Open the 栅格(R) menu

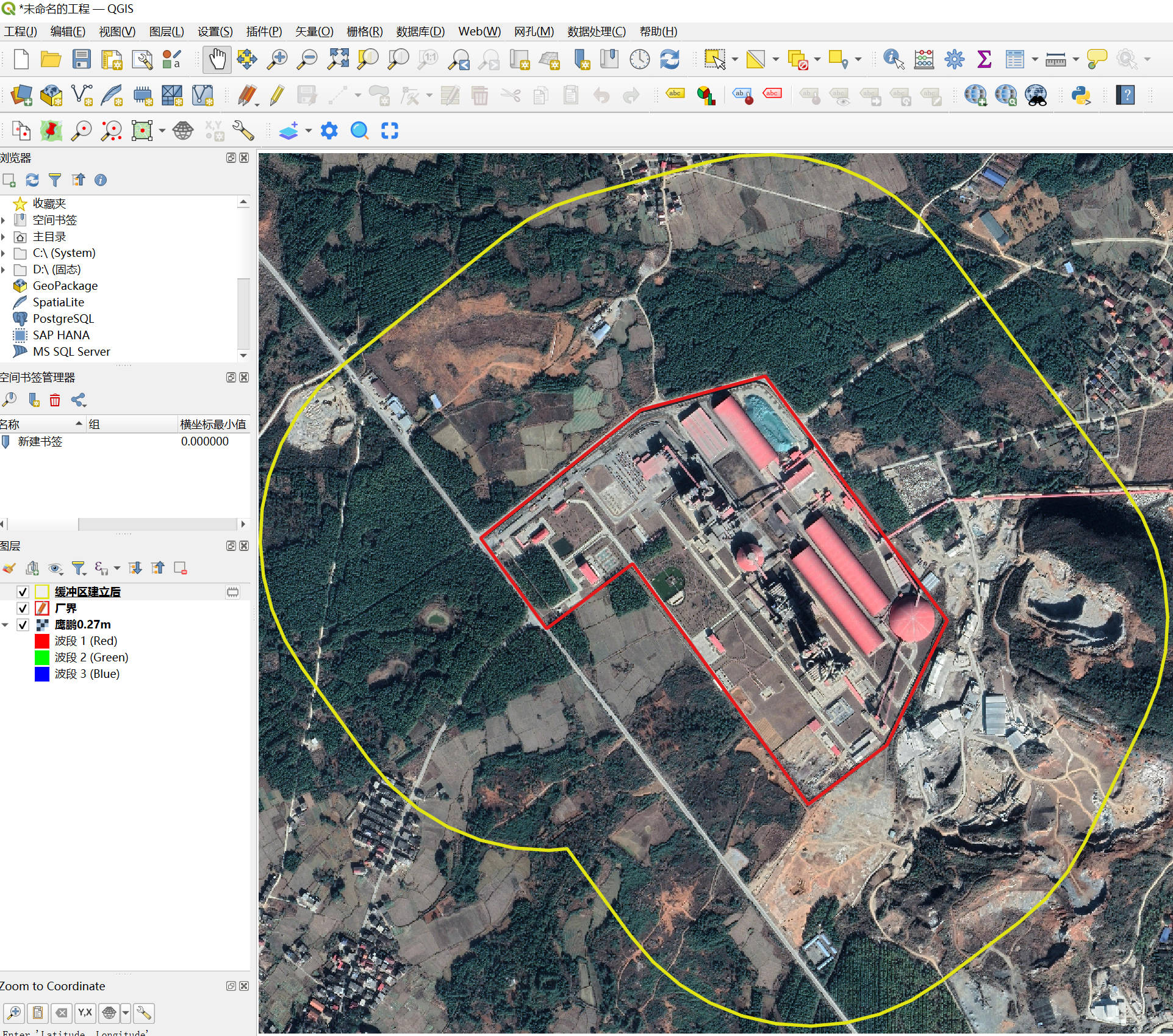pos(365,32)
